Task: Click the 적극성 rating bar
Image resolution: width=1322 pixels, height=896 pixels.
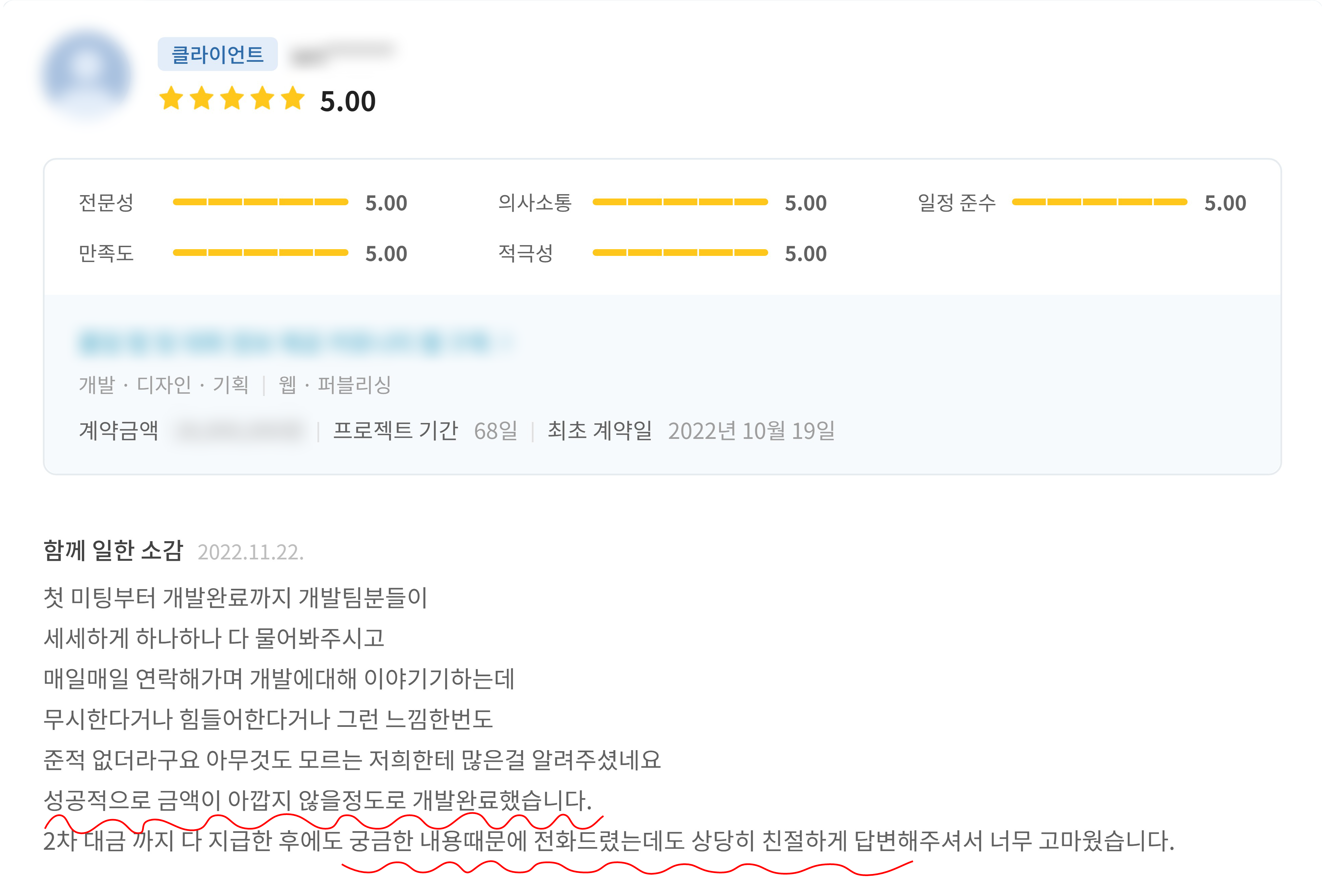Action: [x=680, y=253]
